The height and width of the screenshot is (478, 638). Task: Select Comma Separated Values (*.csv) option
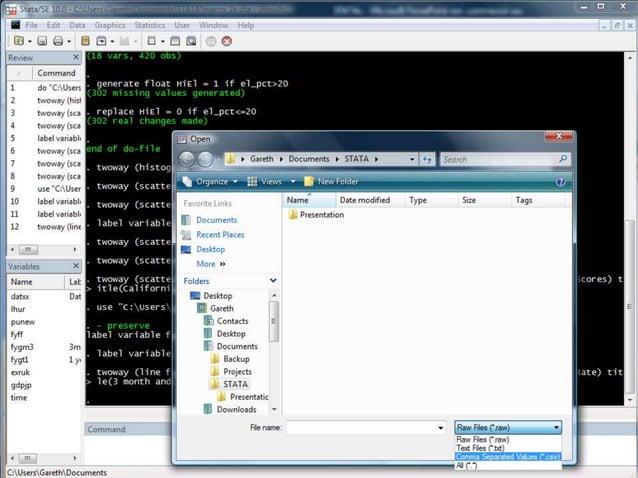coord(508,456)
